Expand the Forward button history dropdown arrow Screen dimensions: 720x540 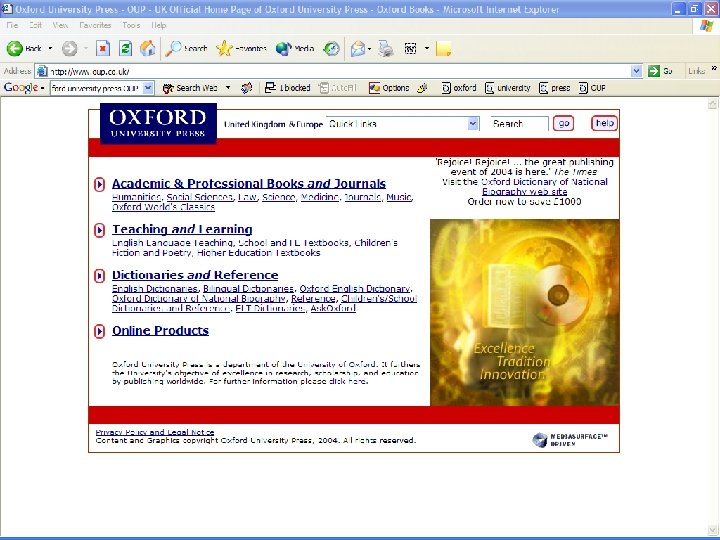pos(86,48)
